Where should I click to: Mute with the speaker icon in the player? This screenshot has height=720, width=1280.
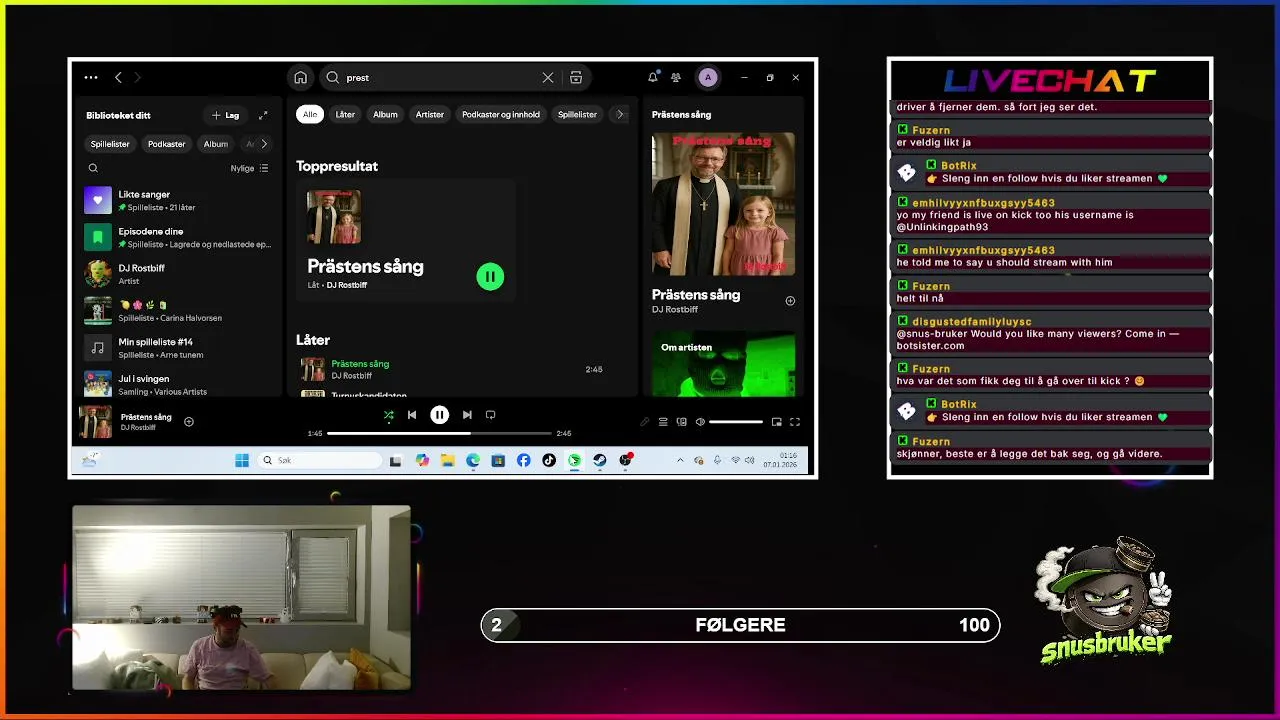click(x=700, y=422)
